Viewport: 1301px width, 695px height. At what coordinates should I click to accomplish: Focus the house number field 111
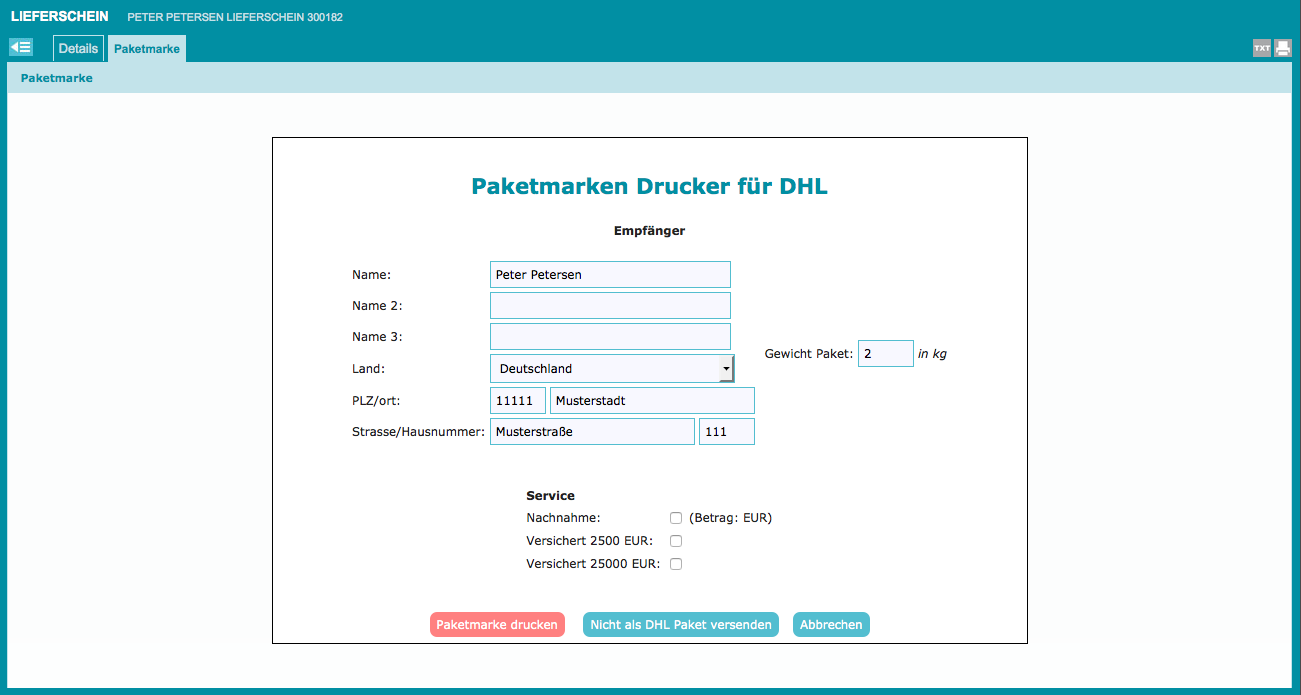pos(726,432)
